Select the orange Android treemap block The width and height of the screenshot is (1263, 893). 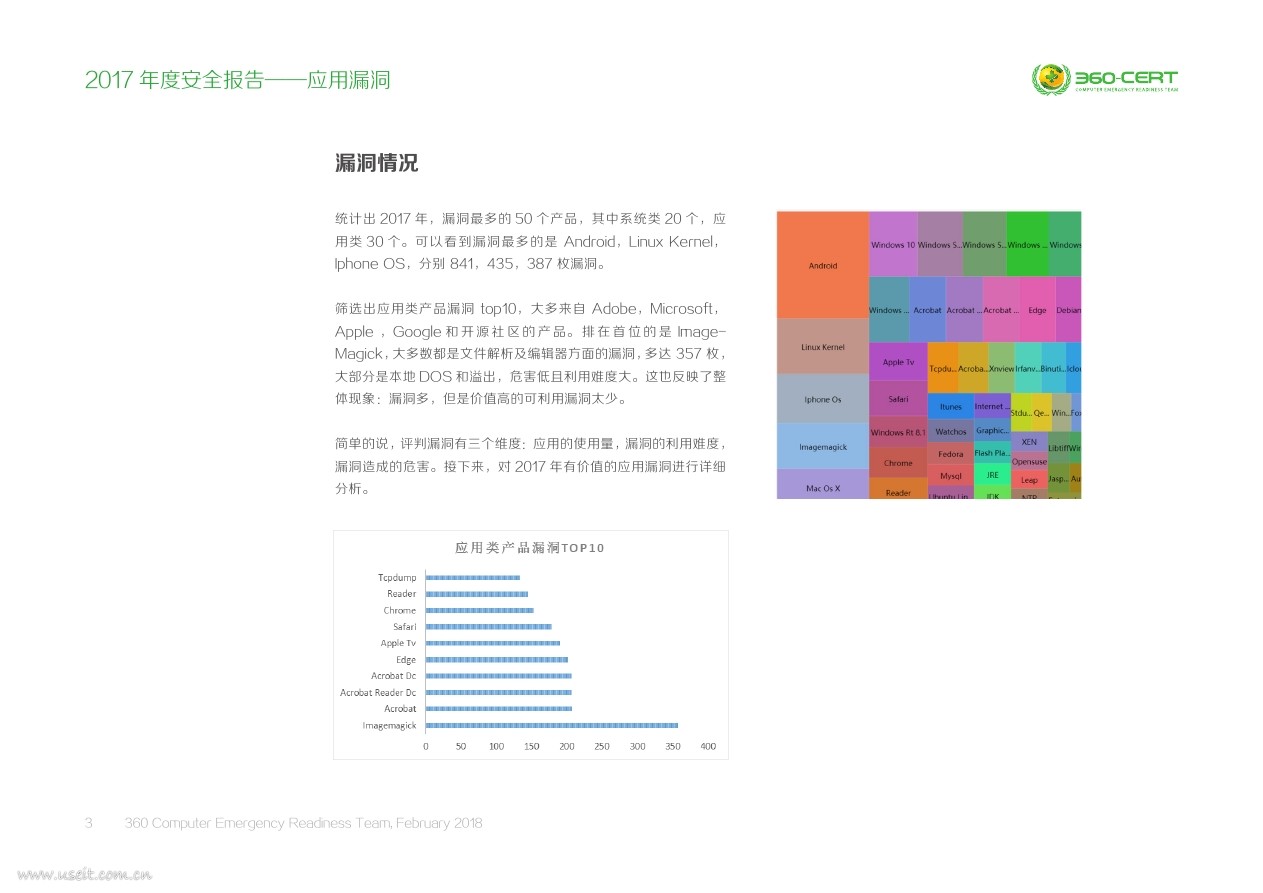point(823,265)
